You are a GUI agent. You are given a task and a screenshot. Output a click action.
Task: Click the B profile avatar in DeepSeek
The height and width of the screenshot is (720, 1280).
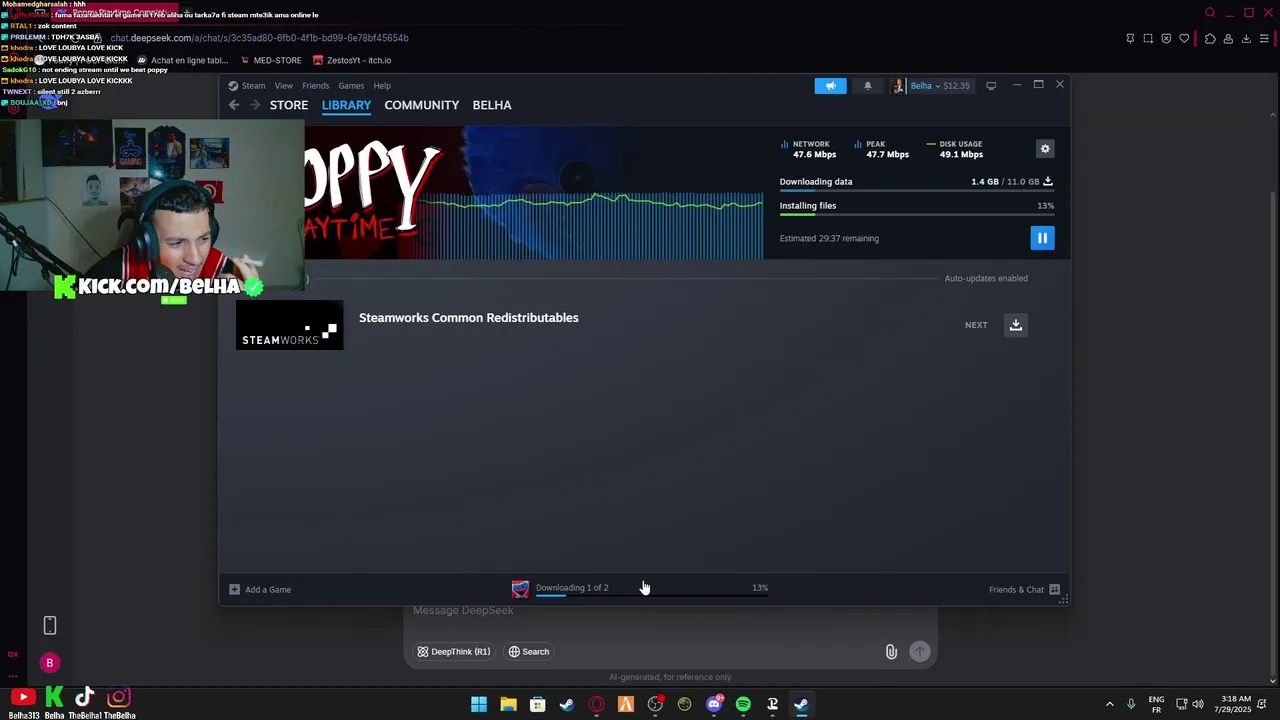(x=49, y=663)
